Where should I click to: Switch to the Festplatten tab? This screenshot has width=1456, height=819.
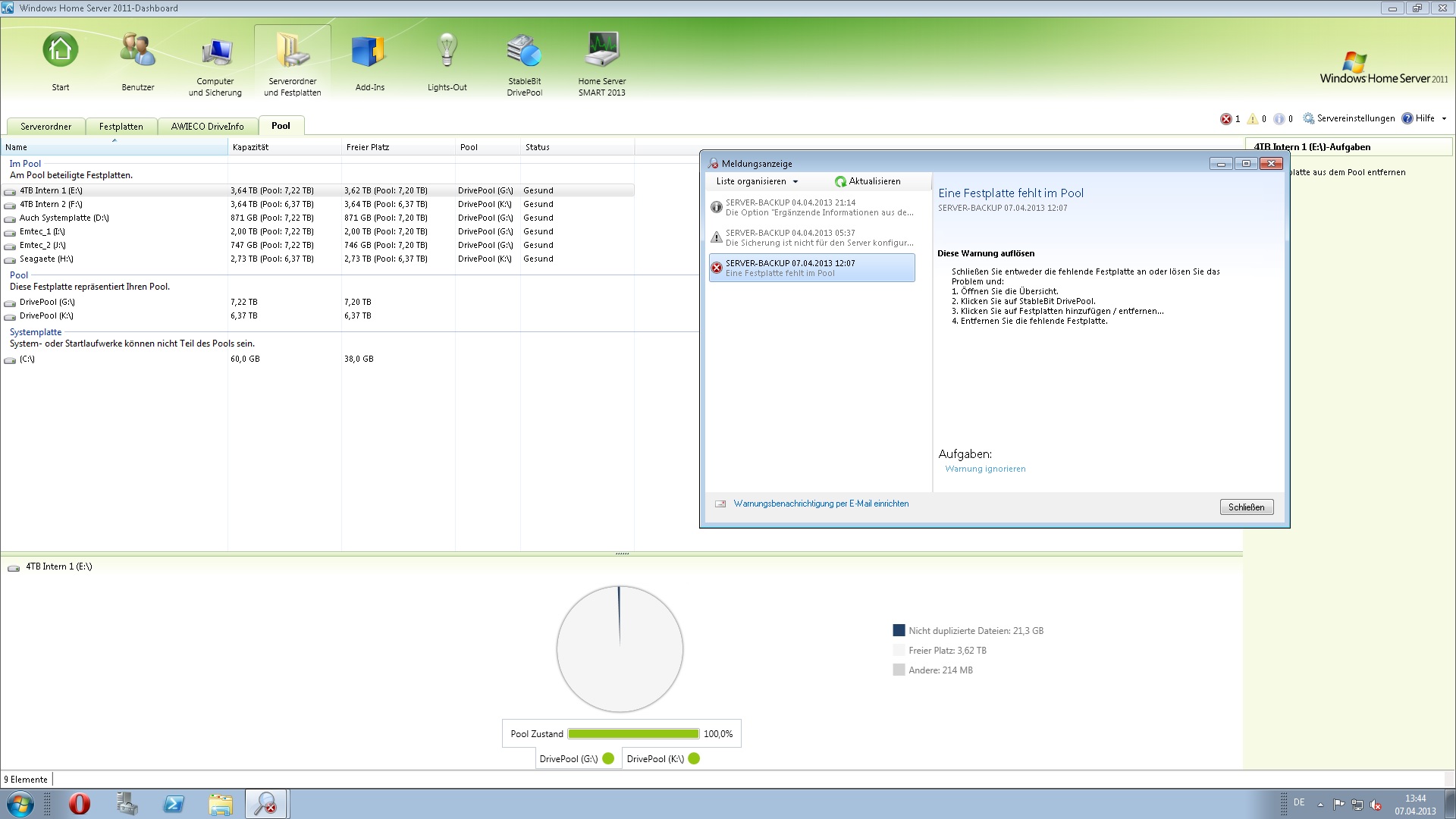click(x=121, y=127)
